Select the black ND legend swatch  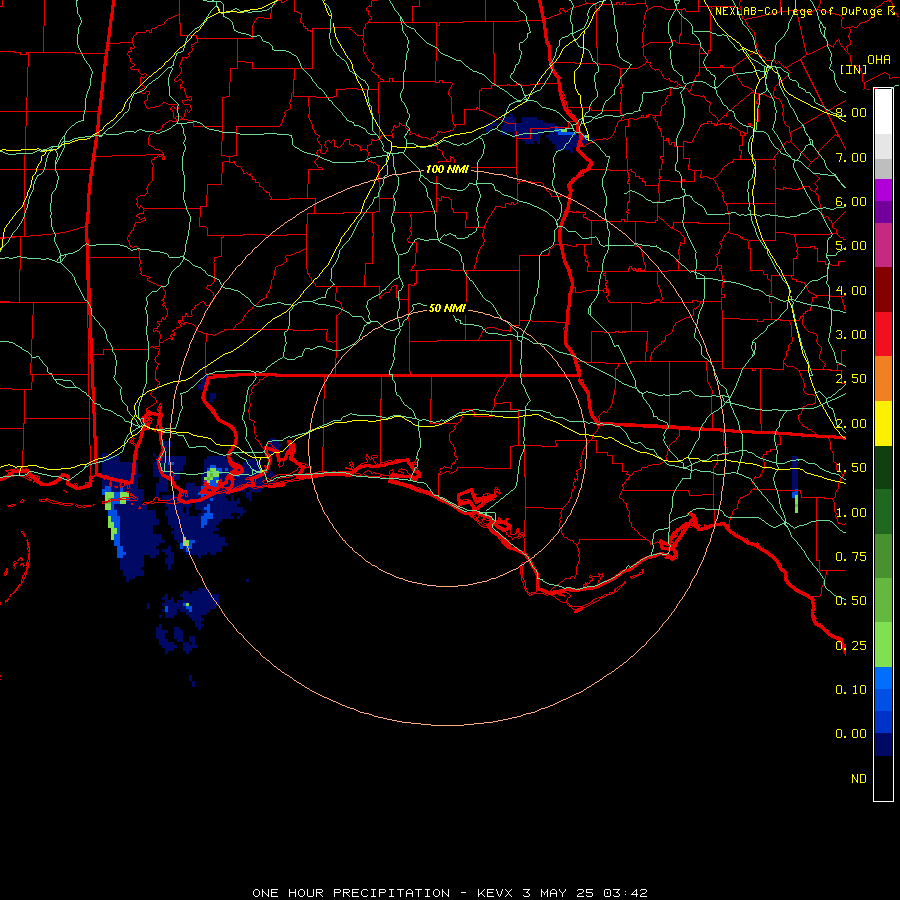pyautogui.click(x=883, y=778)
